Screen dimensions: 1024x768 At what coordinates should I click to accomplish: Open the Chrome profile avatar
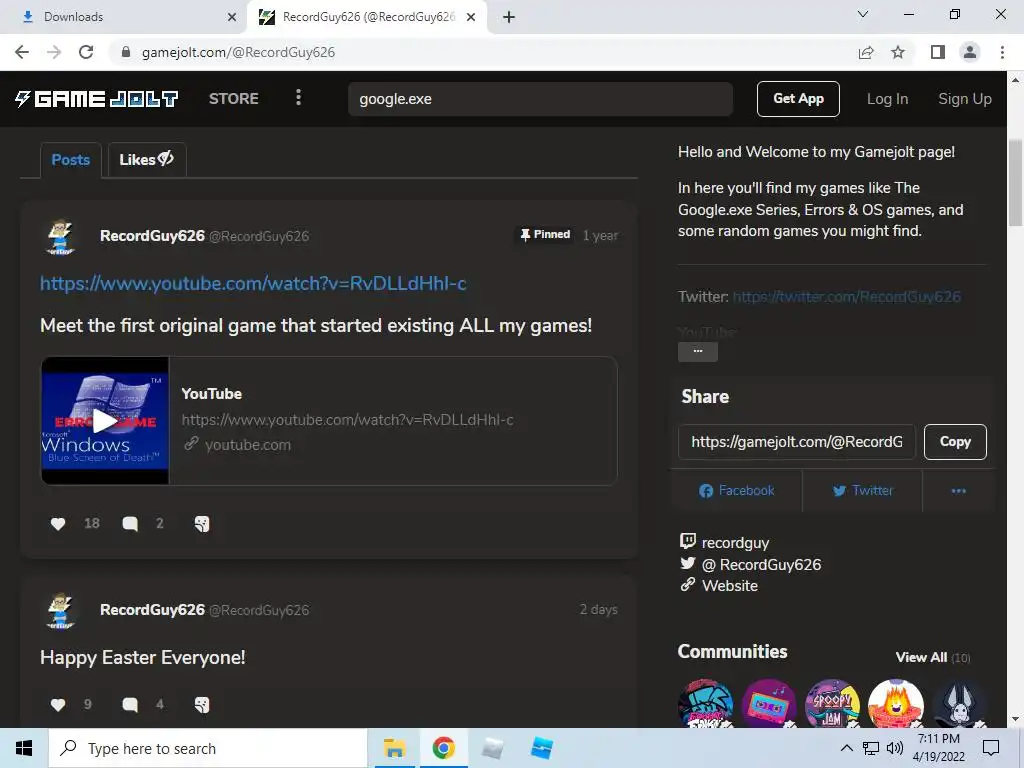pyautogui.click(x=970, y=52)
